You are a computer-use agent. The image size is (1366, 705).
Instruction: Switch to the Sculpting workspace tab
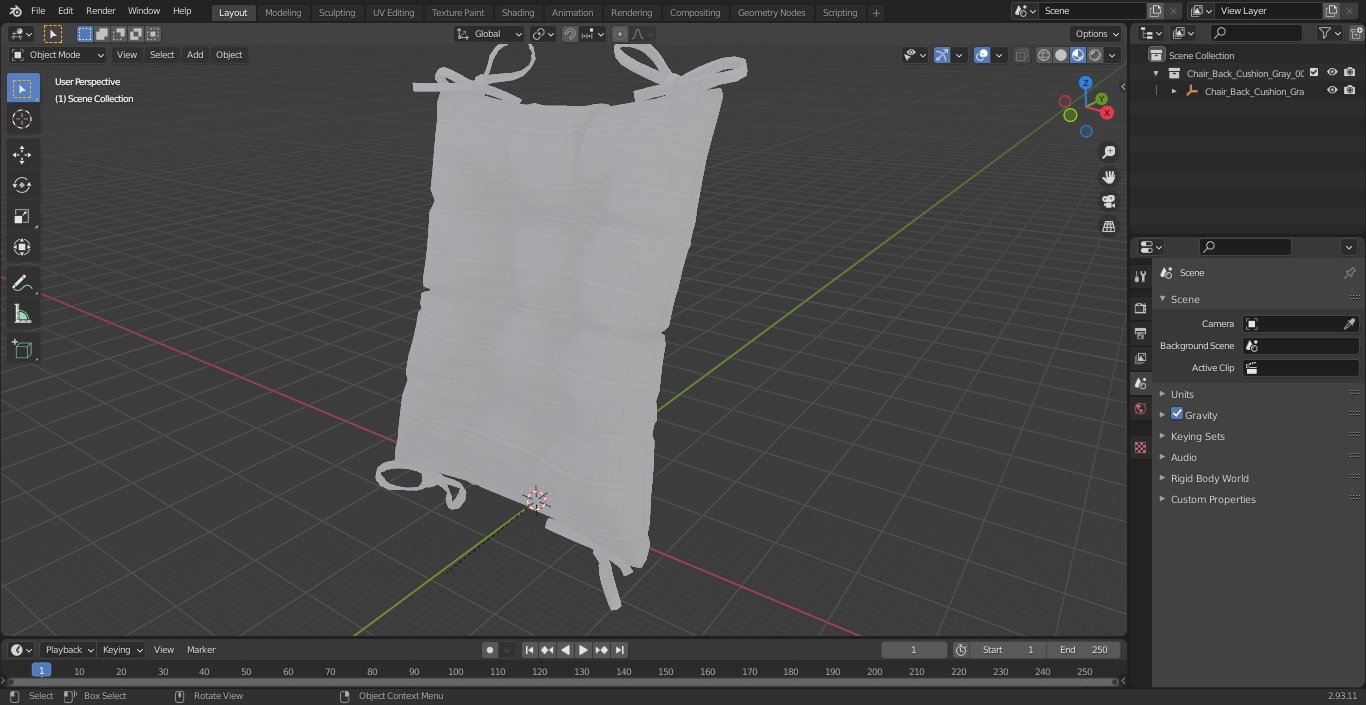tap(337, 13)
